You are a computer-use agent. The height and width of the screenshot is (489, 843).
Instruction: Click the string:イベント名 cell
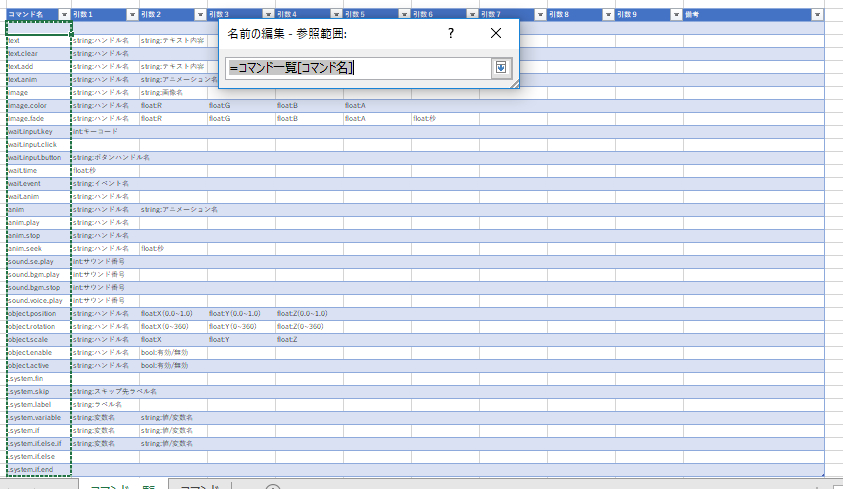point(105,184)
